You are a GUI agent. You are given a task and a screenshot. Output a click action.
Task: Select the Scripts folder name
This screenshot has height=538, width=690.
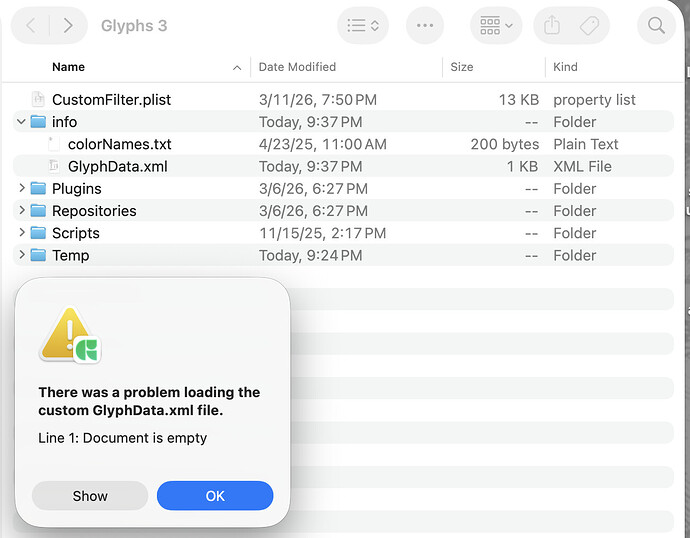[76, 233]
